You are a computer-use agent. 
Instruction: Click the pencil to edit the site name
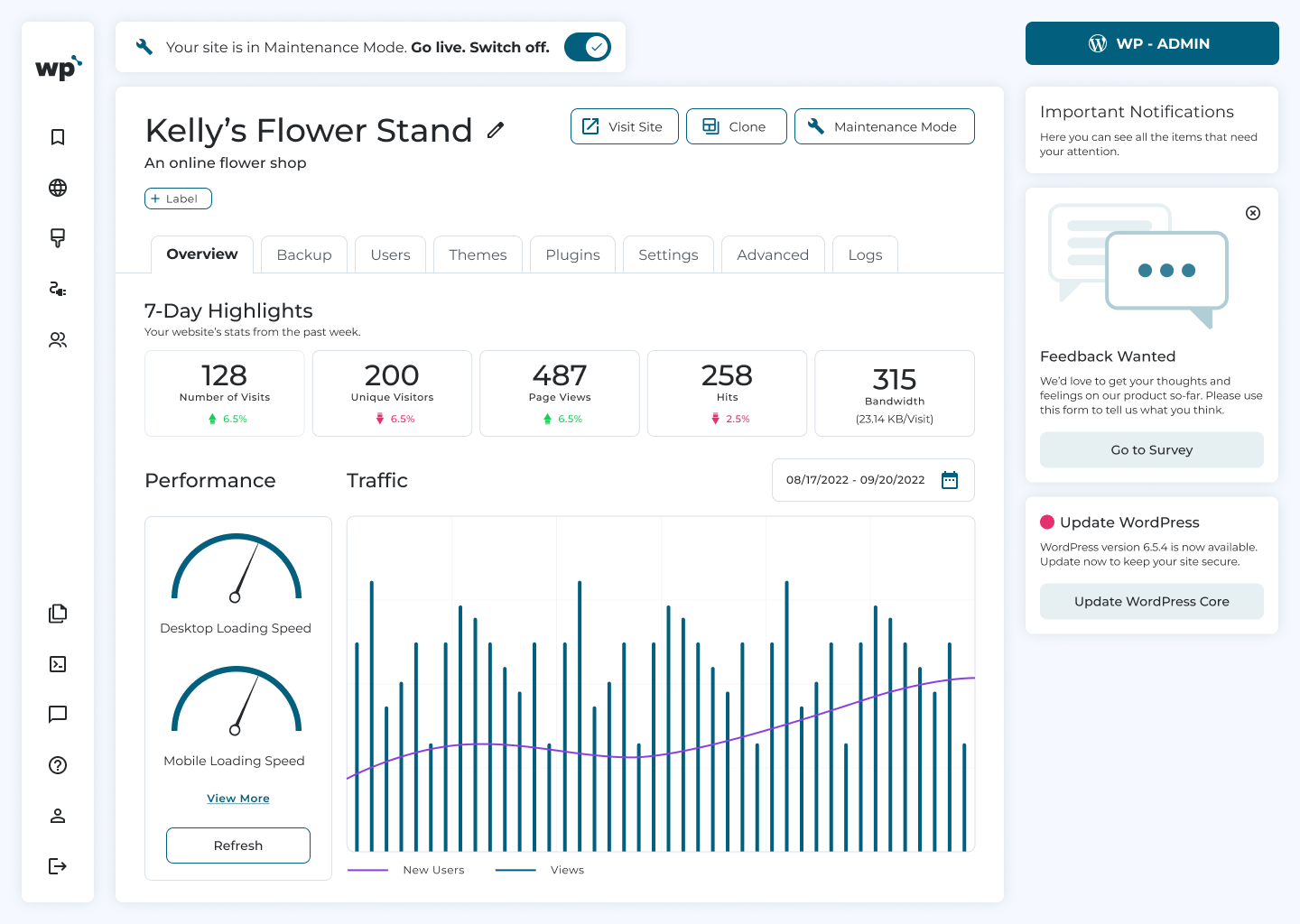coord(495,130)
